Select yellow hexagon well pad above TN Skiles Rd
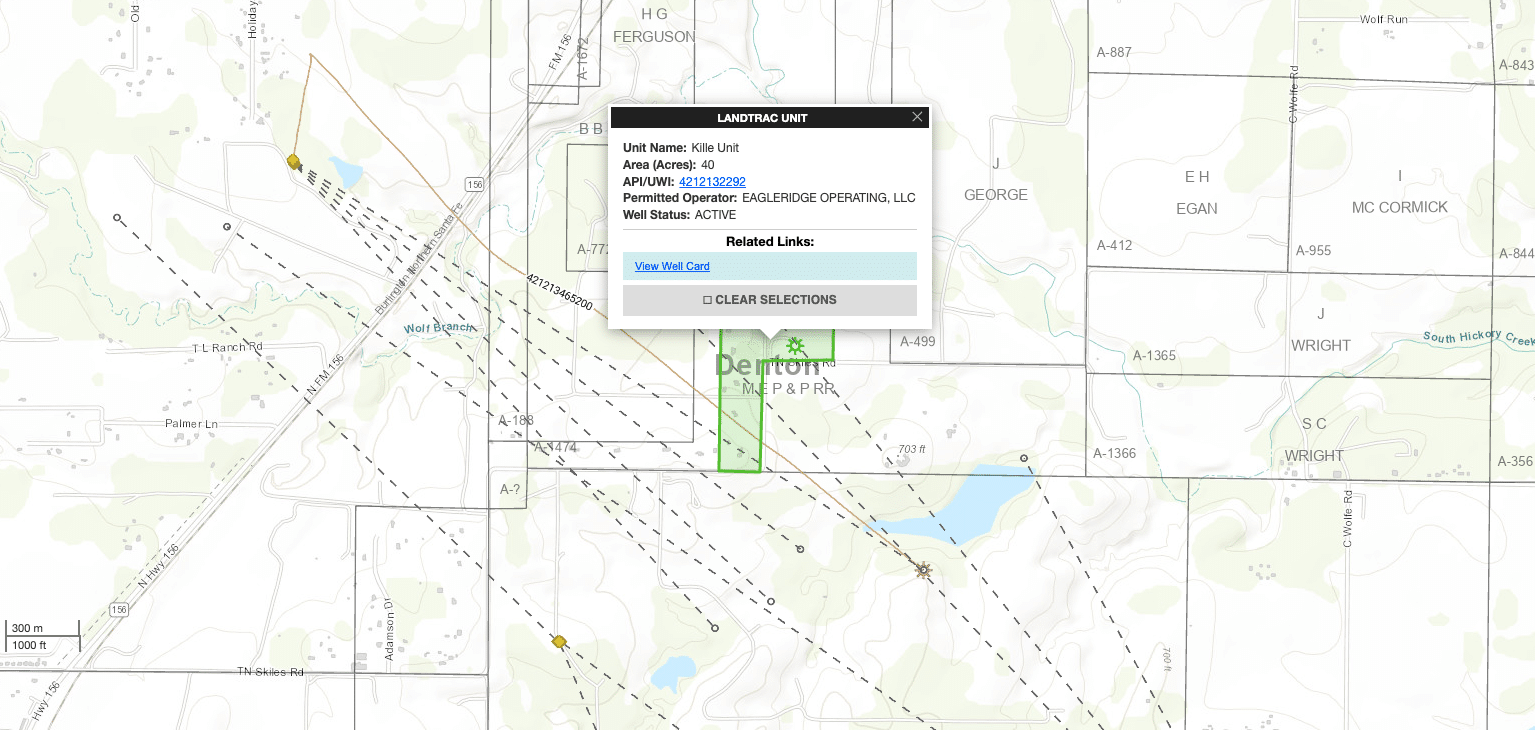Image resolution: width=1535 pixels, height=730 pixels. coord(560,641)
